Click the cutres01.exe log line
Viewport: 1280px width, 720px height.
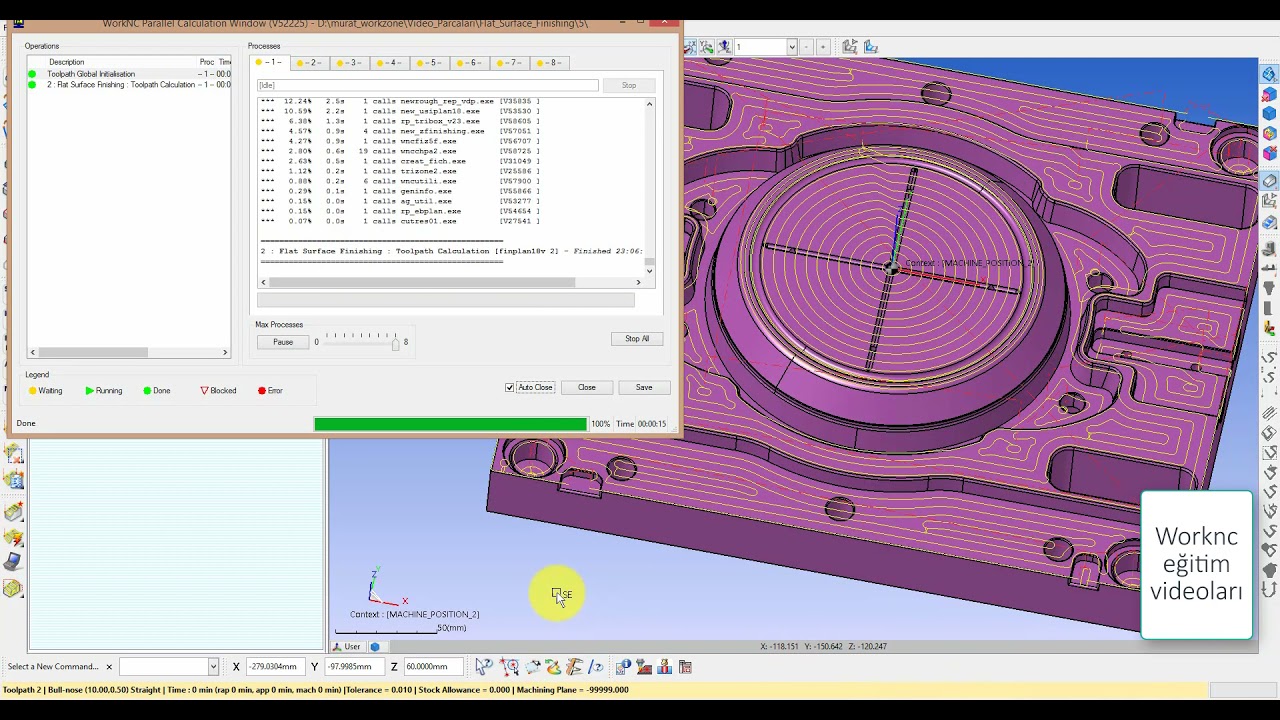pyautogui.click(x=400, y=221)
